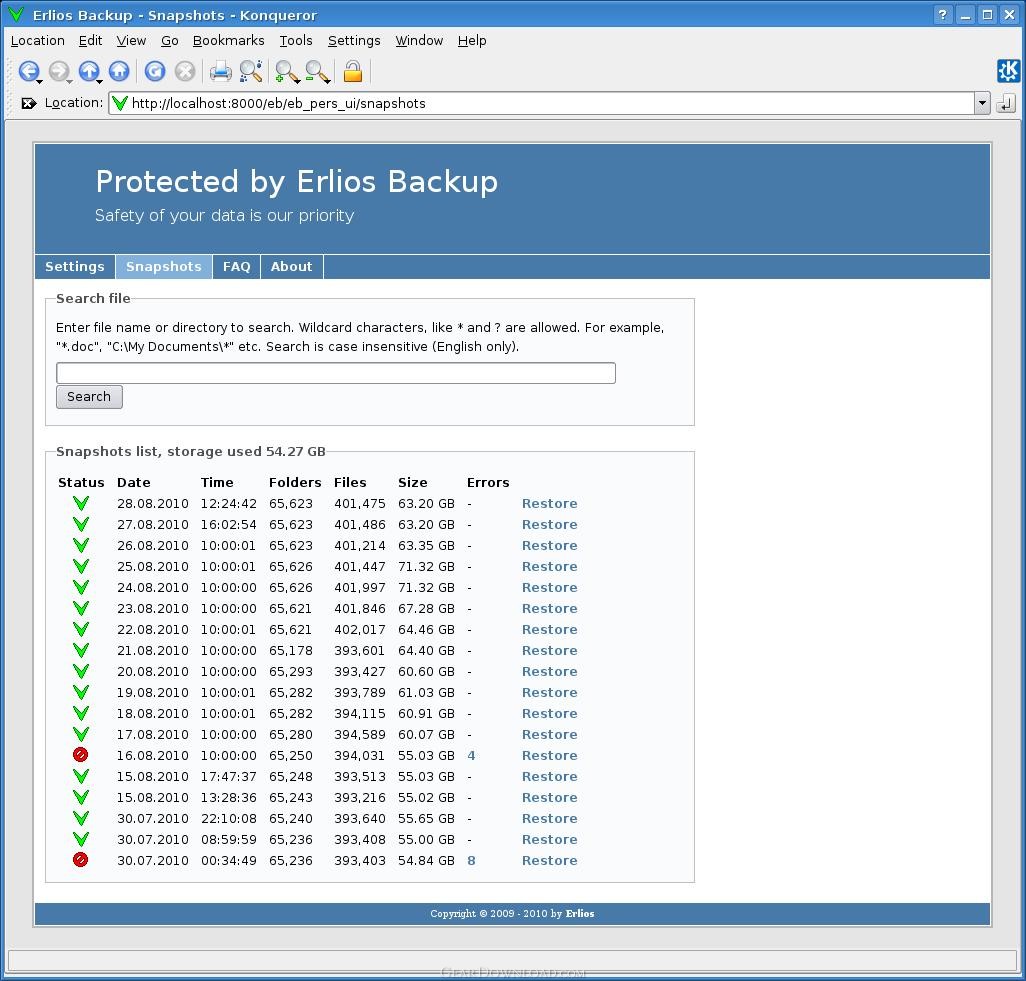Image resolution: width=1026 pixels, height=981 pixels.
Task: Click the 13:28:36 time cell
Action: (x=228, y=797)
